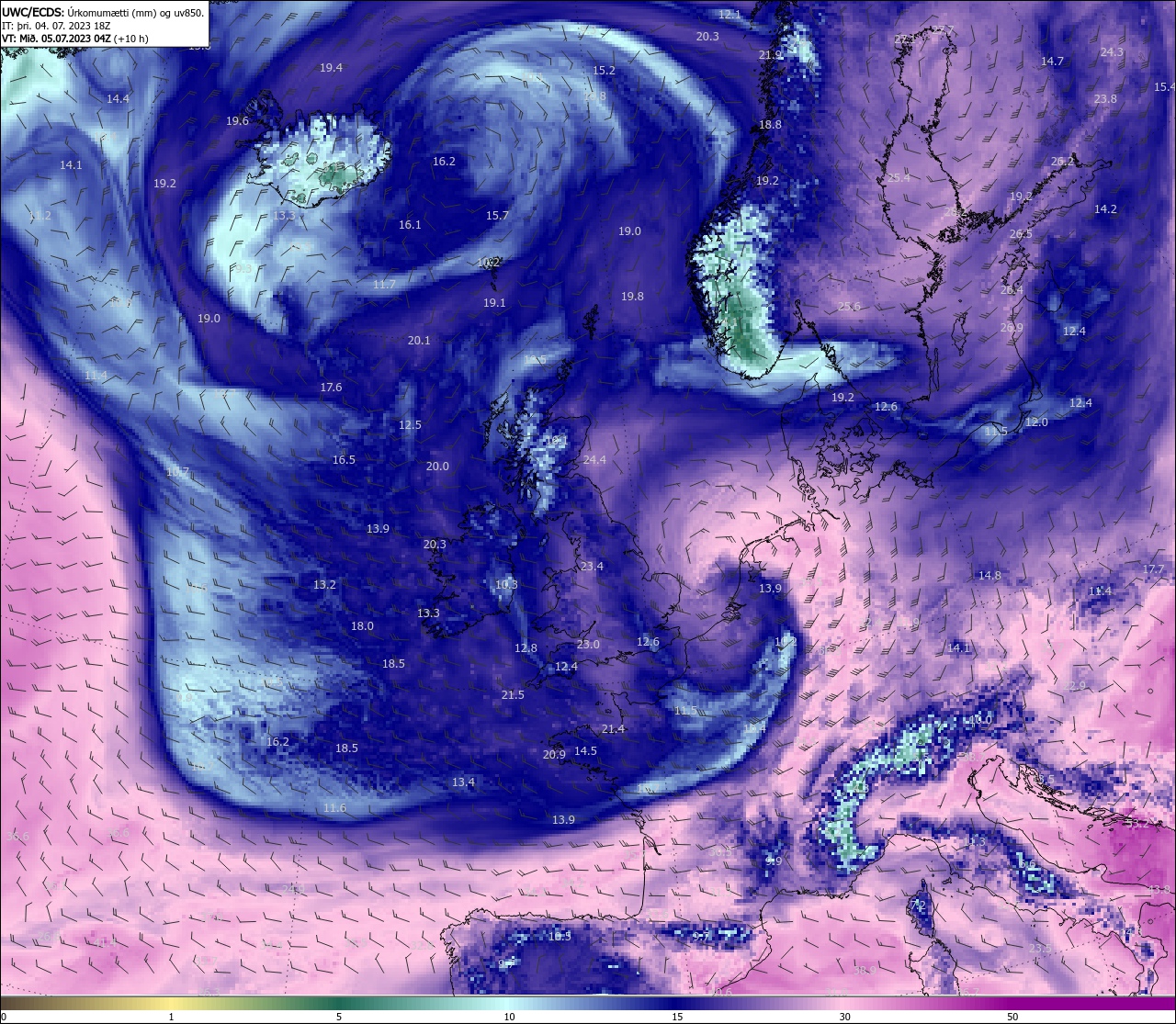The image size is (1176, 1024).
Task: Click the 11.6 value on the map
Action: tap(334, 808)
